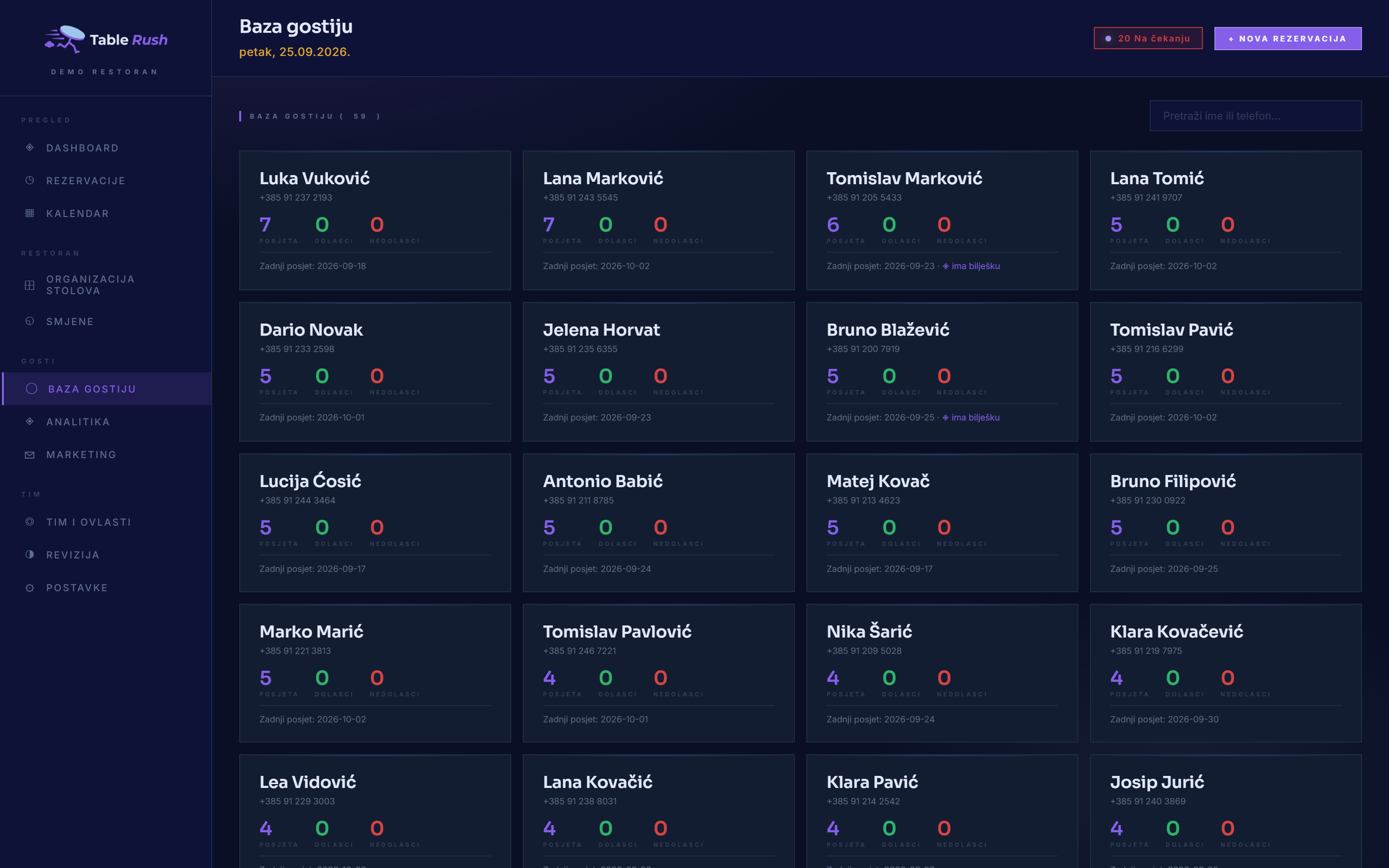Click Tomislav Pavić guest name
This screenshot has height=868, width=1389.
[x=1171, y=330]
